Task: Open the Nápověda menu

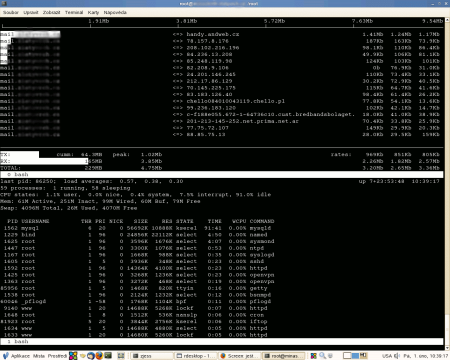Action: (x=115, y=12)
